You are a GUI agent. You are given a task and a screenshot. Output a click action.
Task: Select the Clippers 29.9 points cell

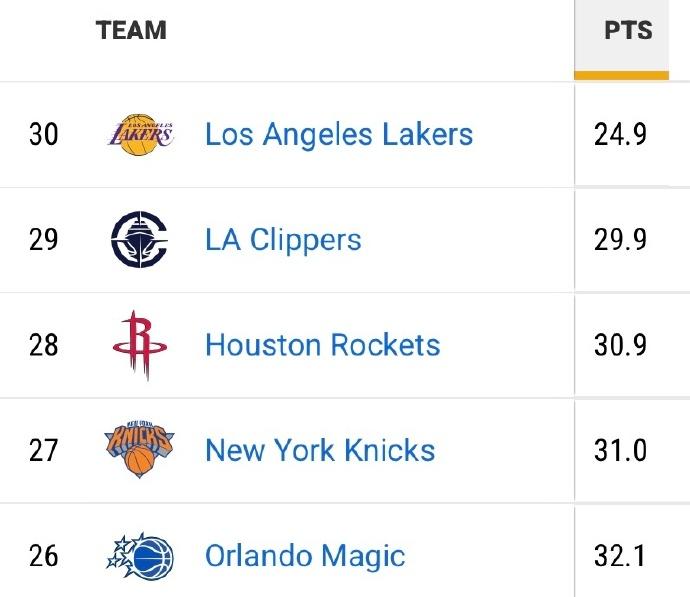click(620, 240)
